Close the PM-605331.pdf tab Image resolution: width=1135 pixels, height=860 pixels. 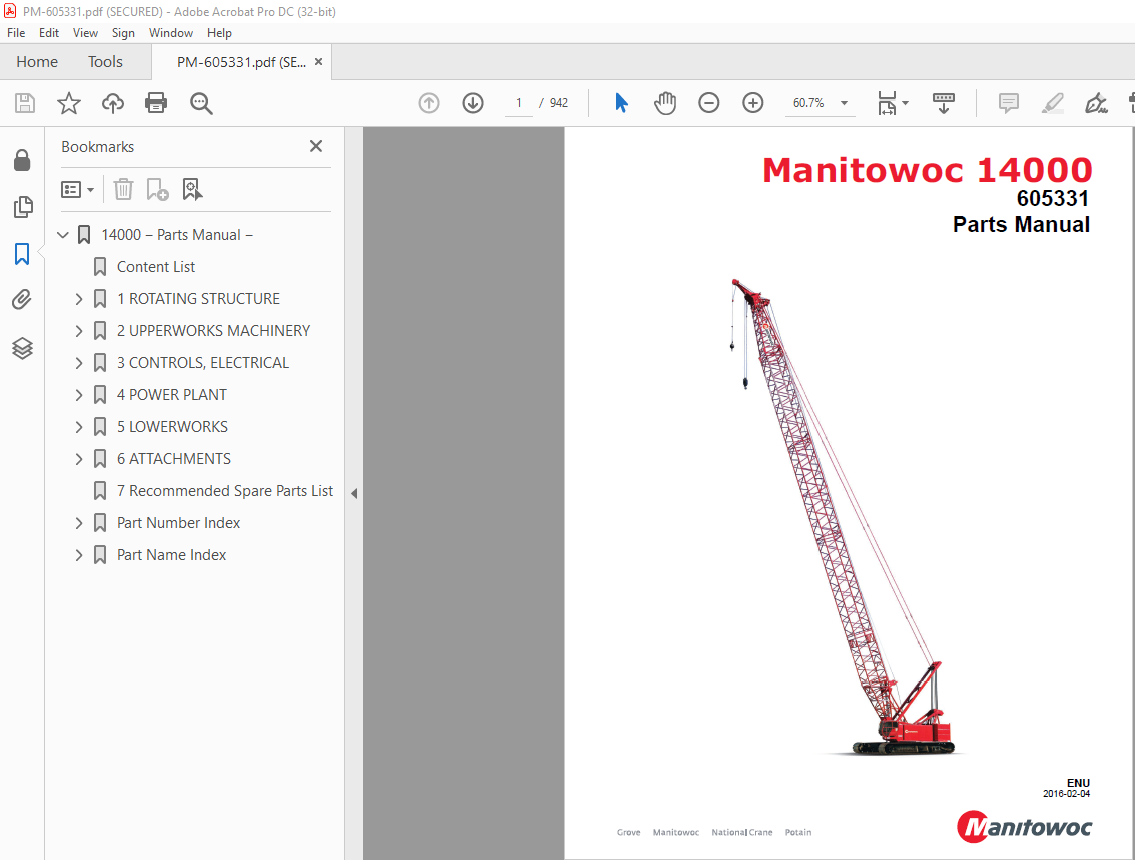(x=318, y=62)
